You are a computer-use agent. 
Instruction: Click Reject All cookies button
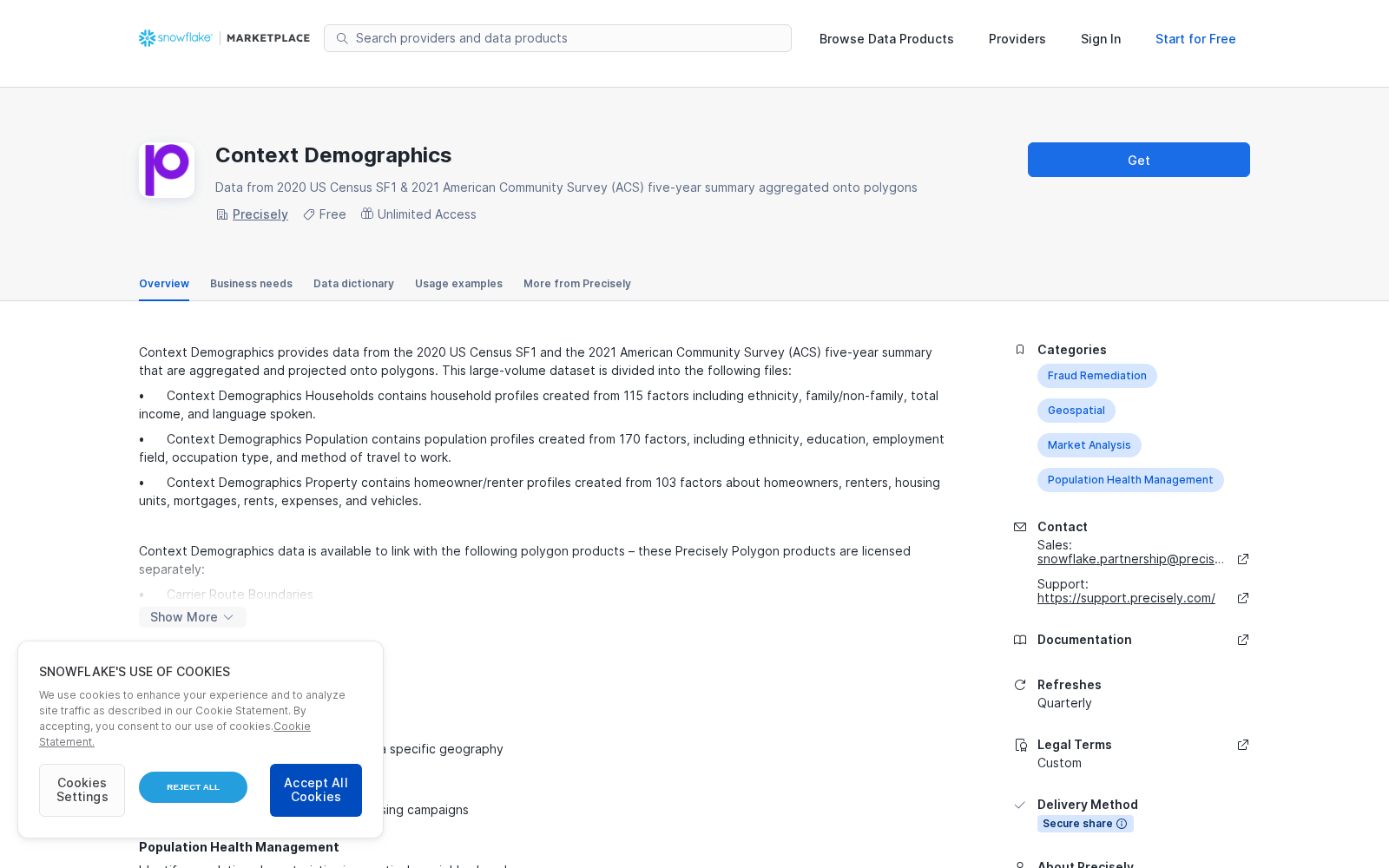[x=193, y=787]
